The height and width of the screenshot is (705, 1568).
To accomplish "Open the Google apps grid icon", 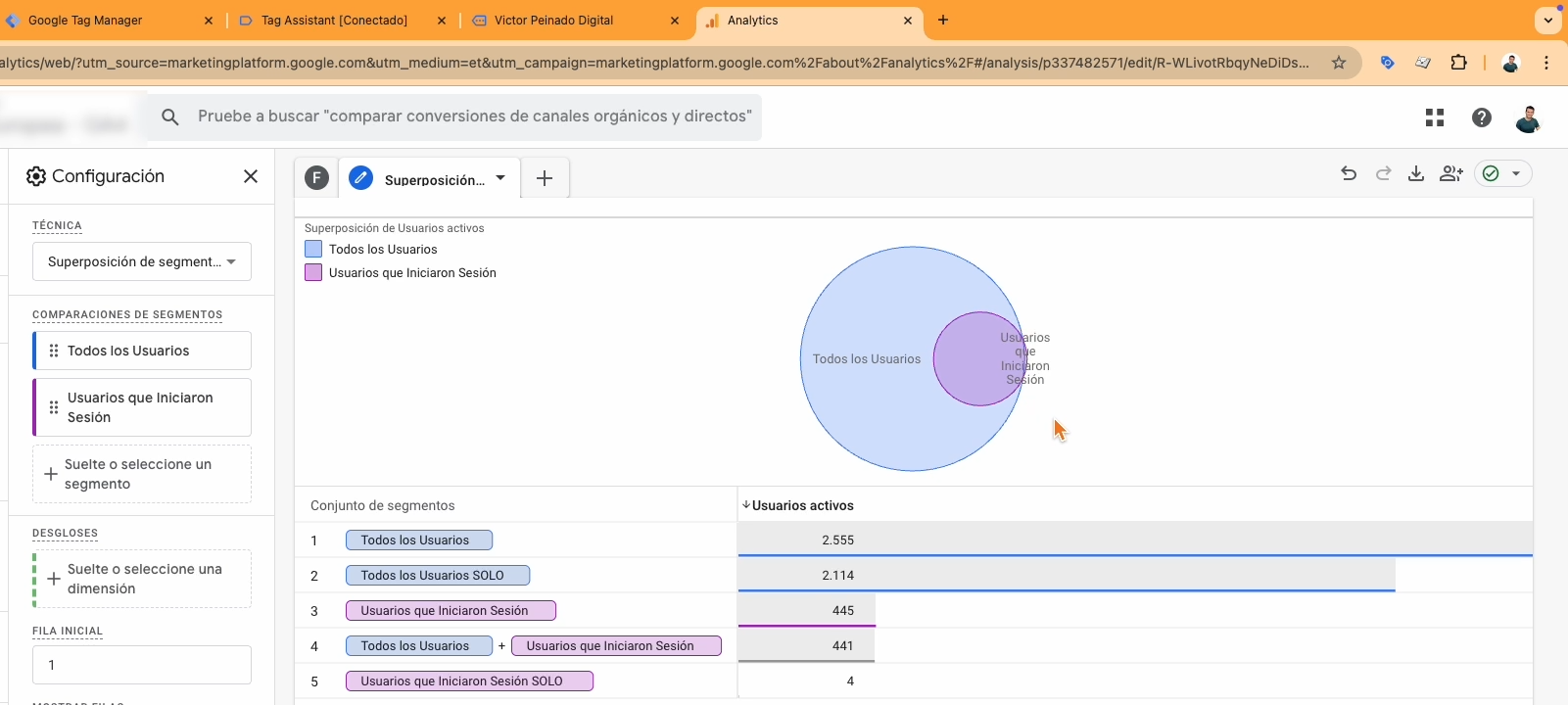I will 1435,117.
